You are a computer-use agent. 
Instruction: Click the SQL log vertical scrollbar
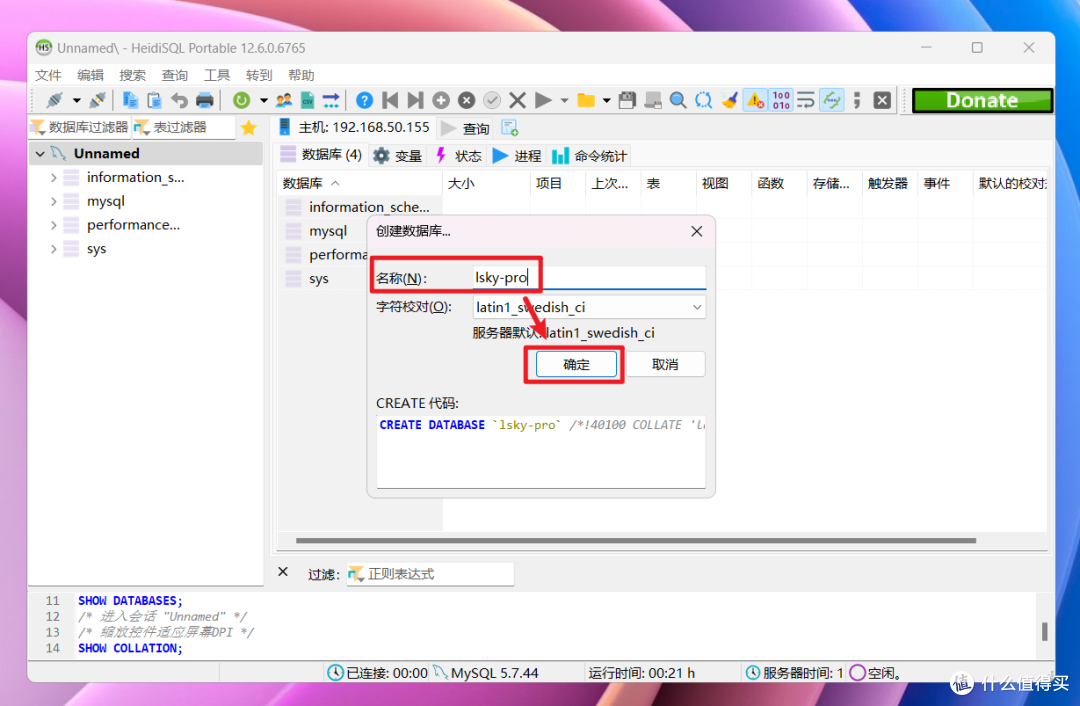(x=1045, y=631)
